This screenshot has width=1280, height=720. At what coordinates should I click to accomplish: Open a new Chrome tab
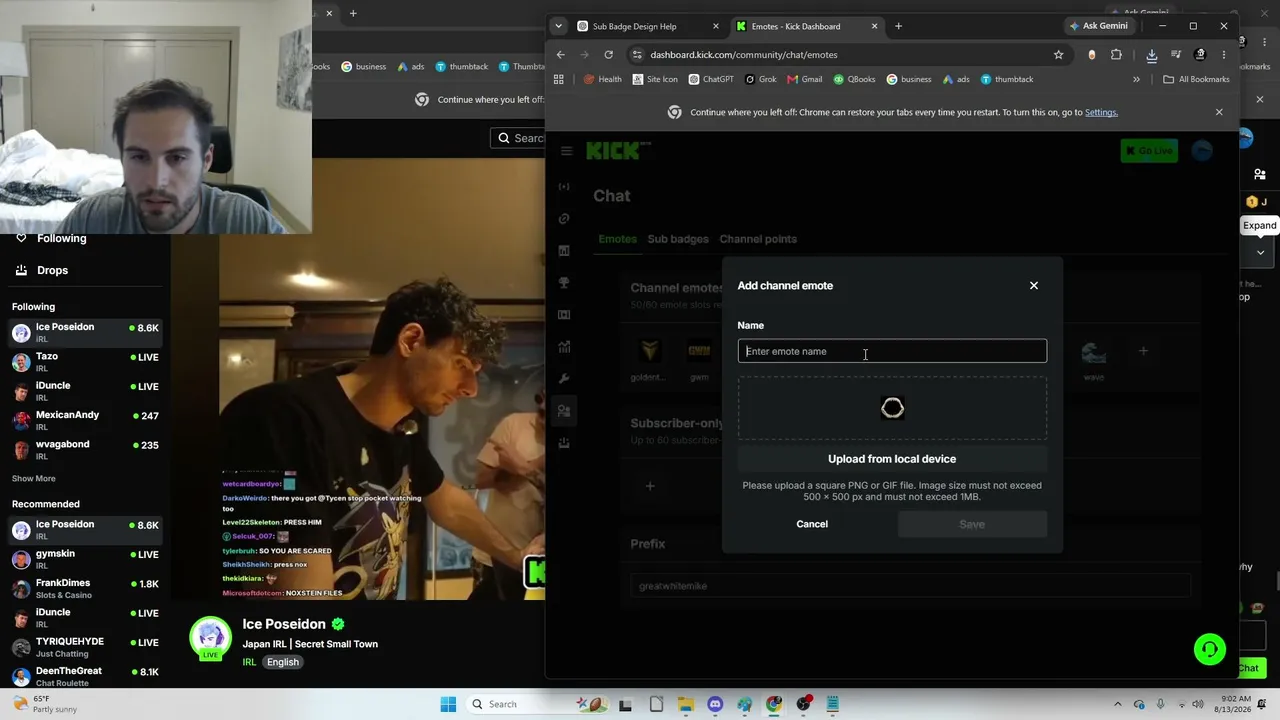point(898,26)
